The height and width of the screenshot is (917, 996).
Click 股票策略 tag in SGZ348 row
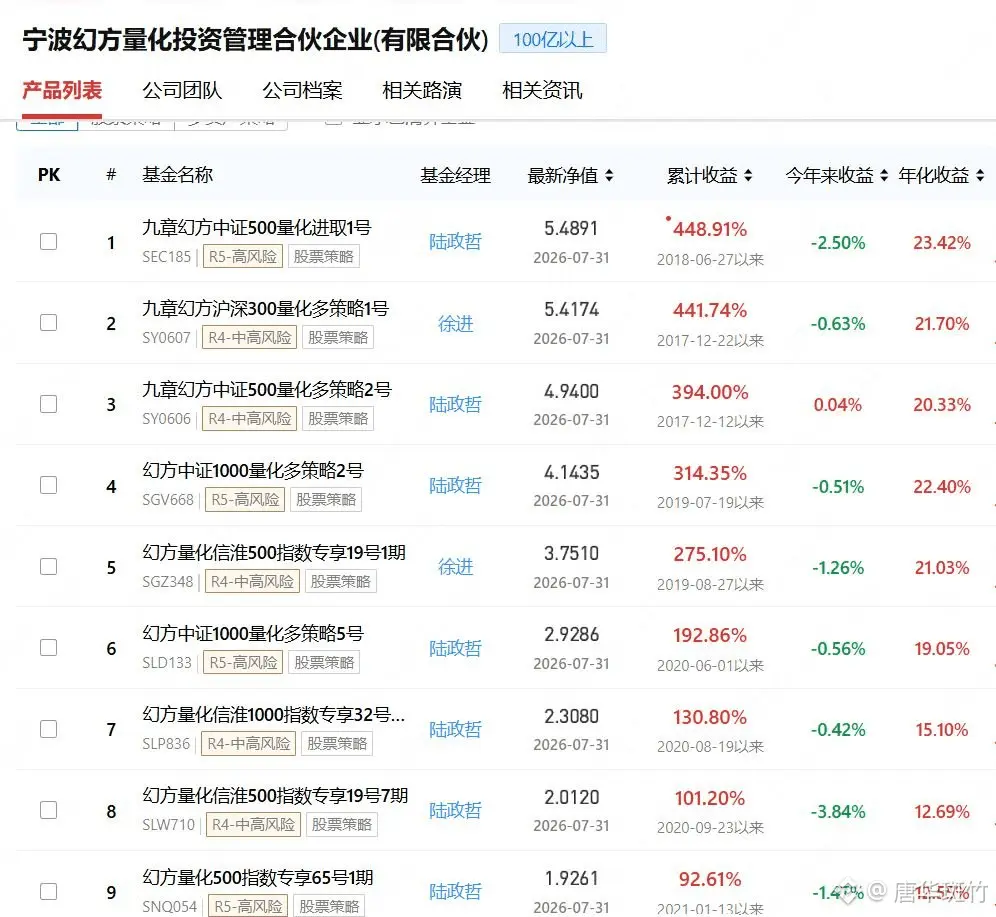(340, 582)
